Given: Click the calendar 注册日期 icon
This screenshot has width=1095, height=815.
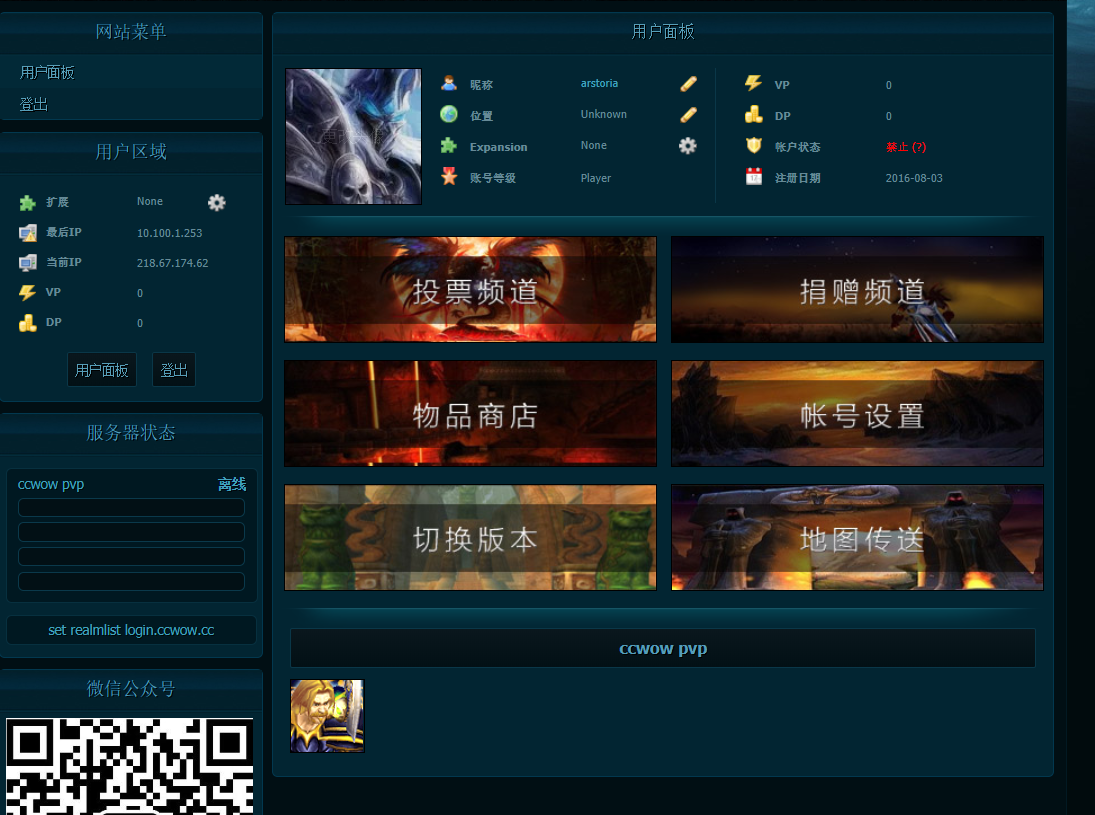Looking at the screenshot, I should pyautogui.click(x=754, y=177).
